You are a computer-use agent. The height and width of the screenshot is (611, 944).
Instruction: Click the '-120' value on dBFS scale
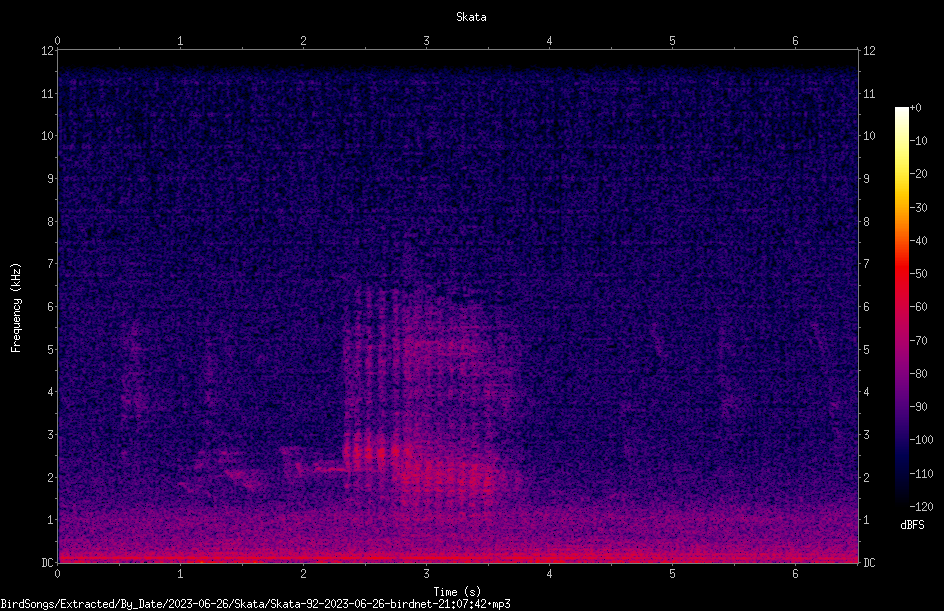click(x=921, y=507)
